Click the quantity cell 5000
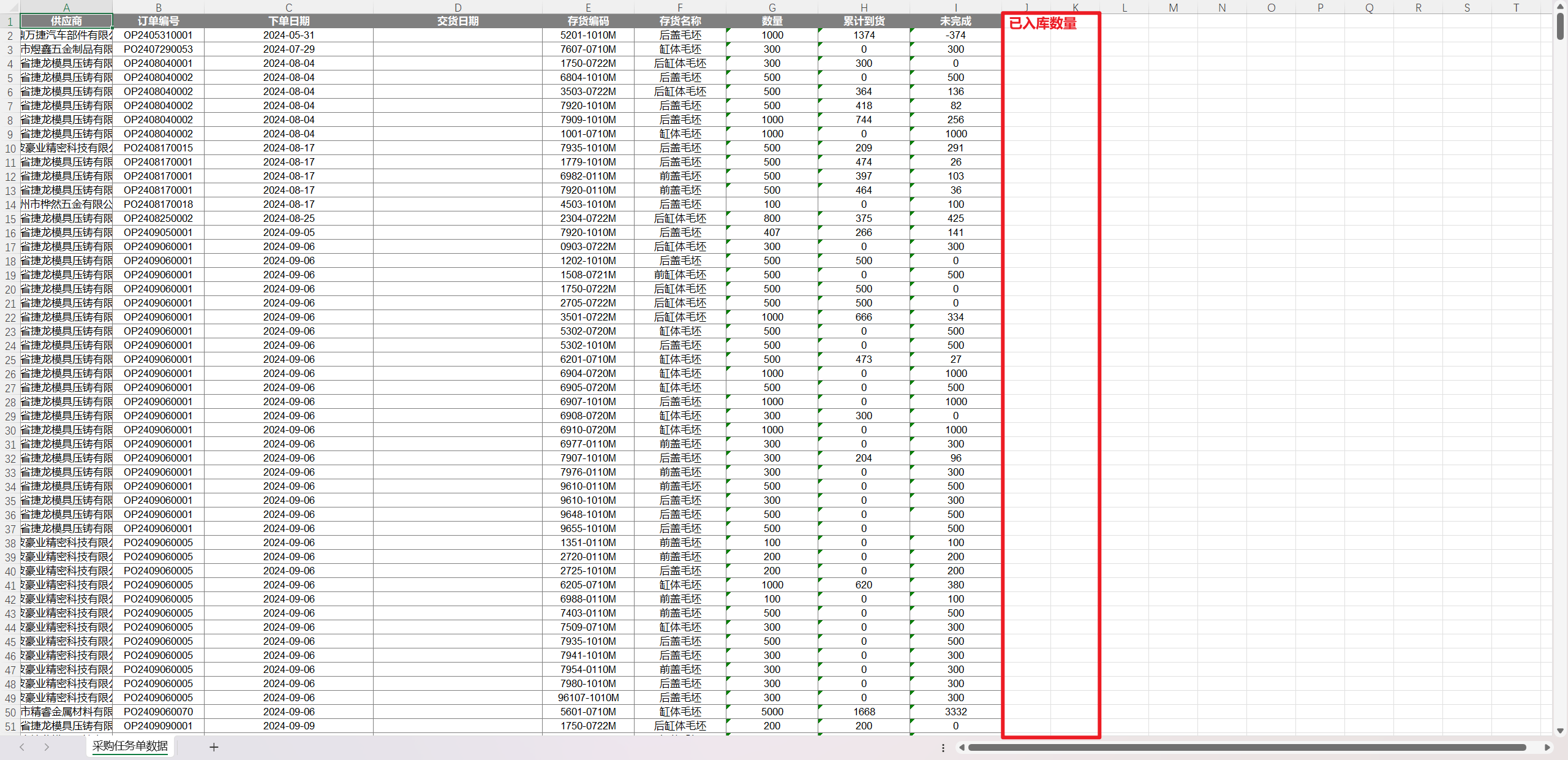 [x=772, y=712]
